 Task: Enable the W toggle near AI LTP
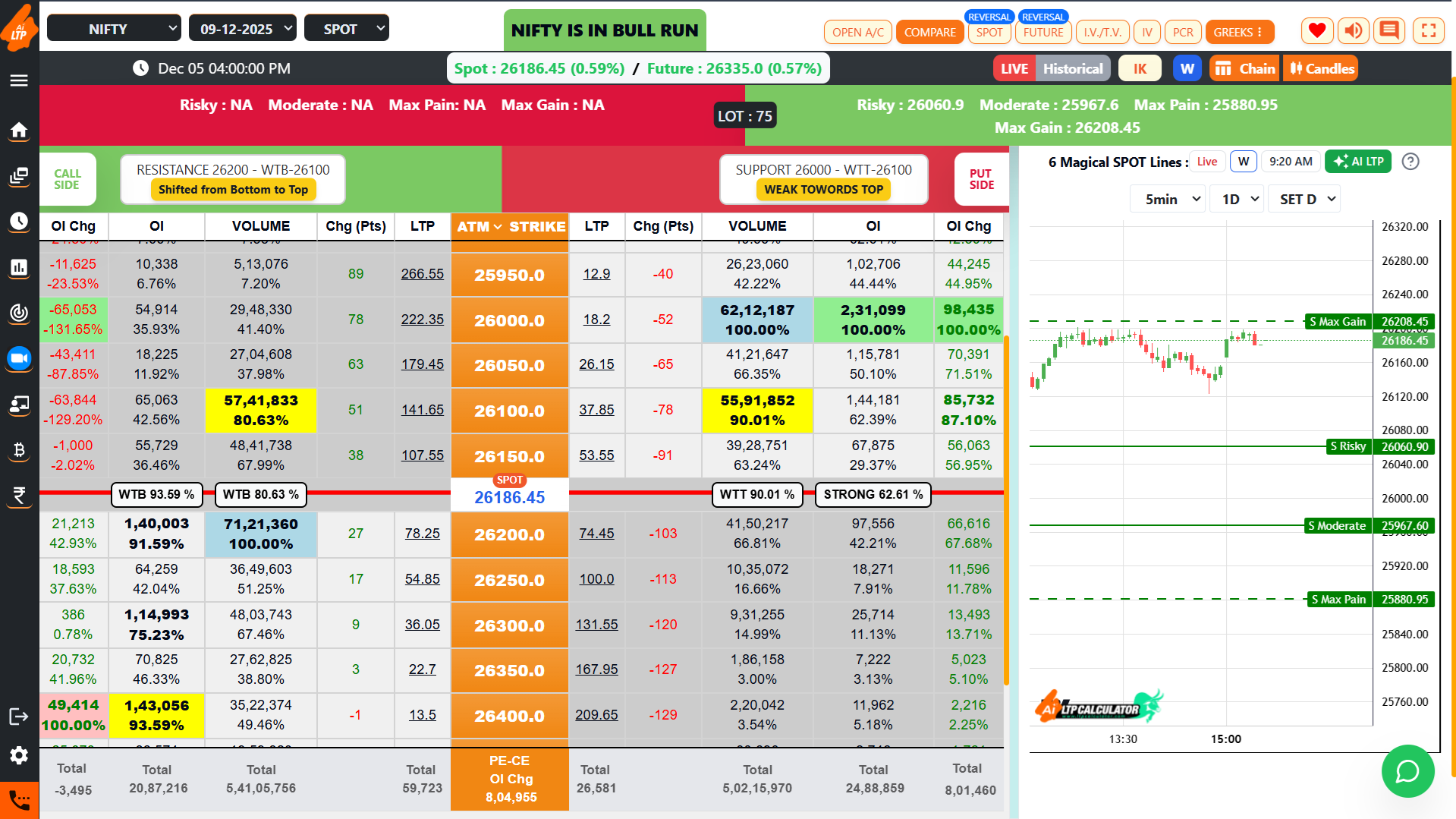point(1243,161)
